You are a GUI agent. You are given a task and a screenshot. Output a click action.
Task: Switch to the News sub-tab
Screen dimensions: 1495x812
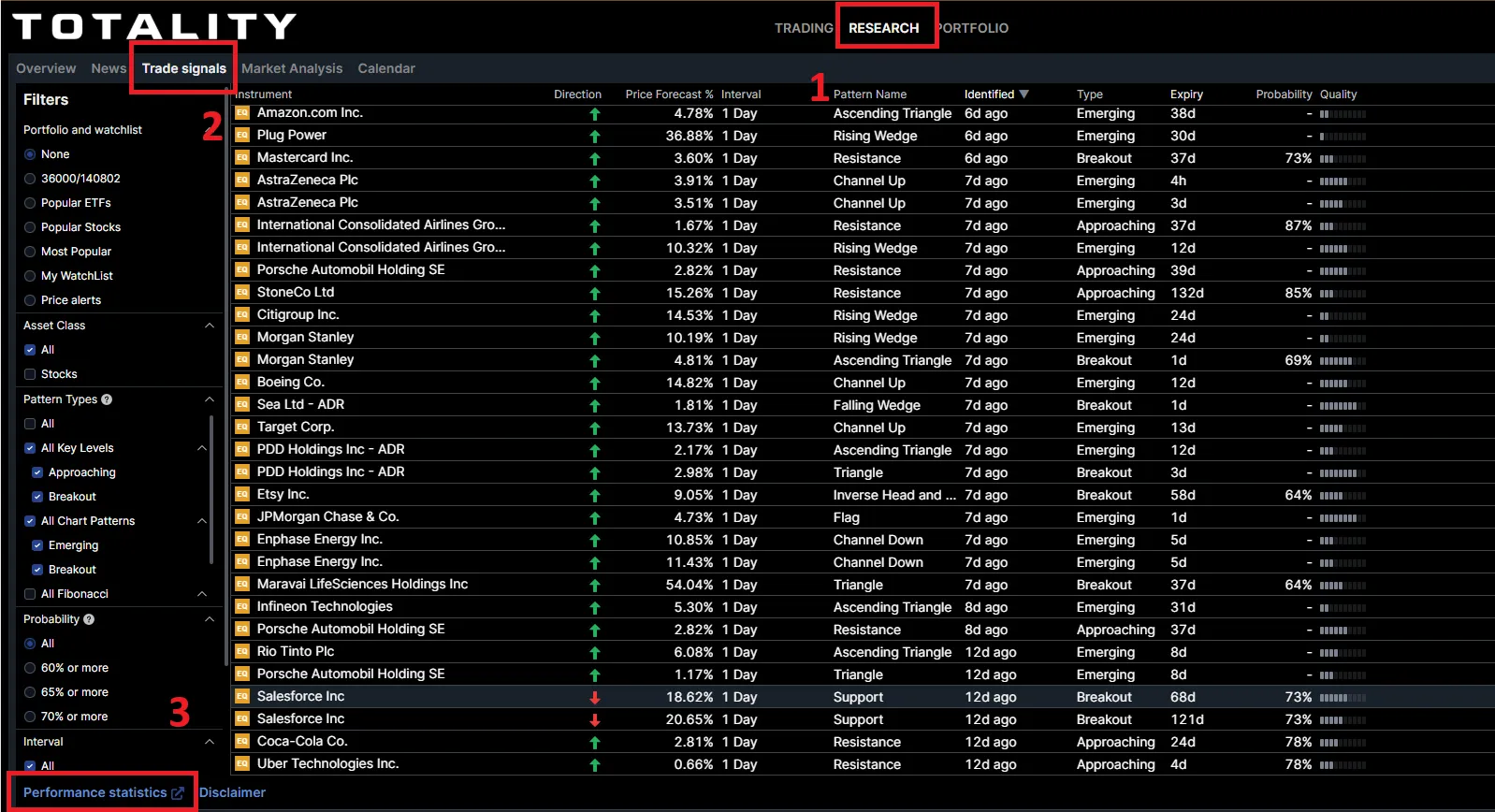109,68
